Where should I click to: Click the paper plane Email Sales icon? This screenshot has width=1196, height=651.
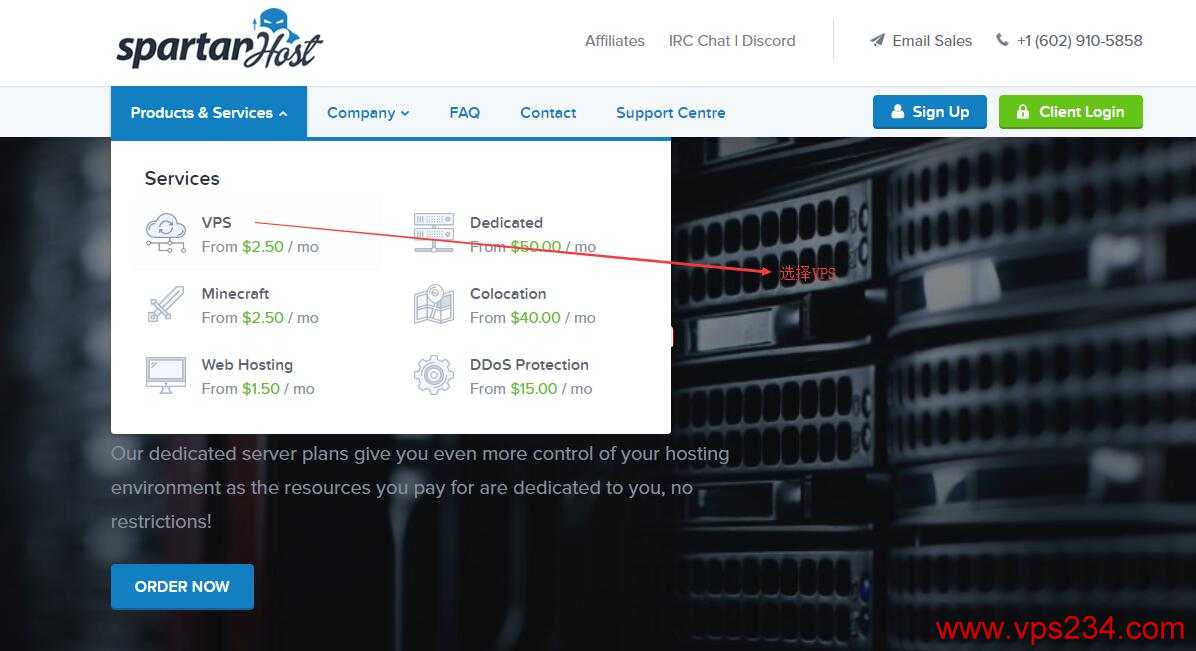(877, 40)
